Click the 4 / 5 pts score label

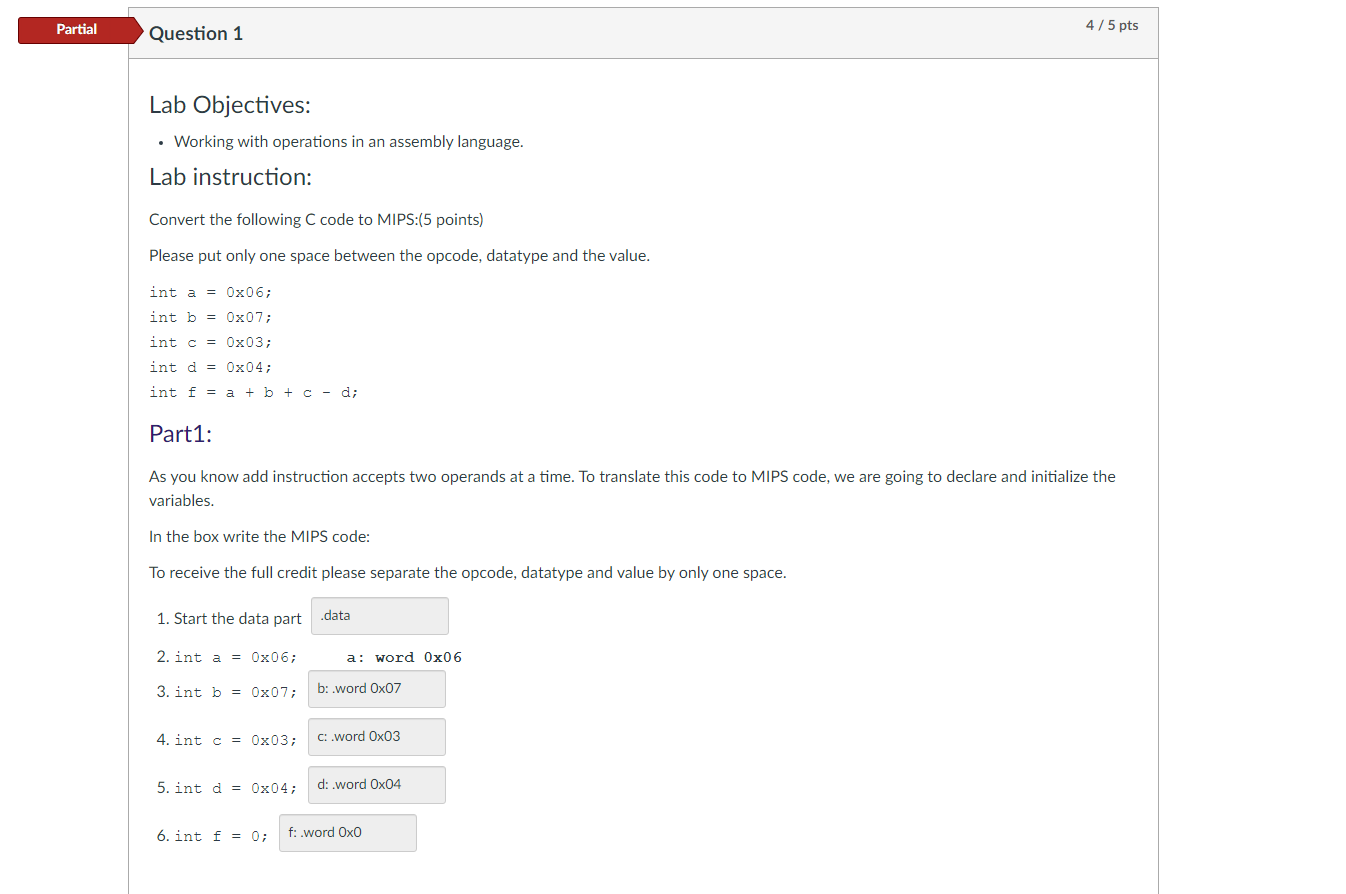[1112, 25]
